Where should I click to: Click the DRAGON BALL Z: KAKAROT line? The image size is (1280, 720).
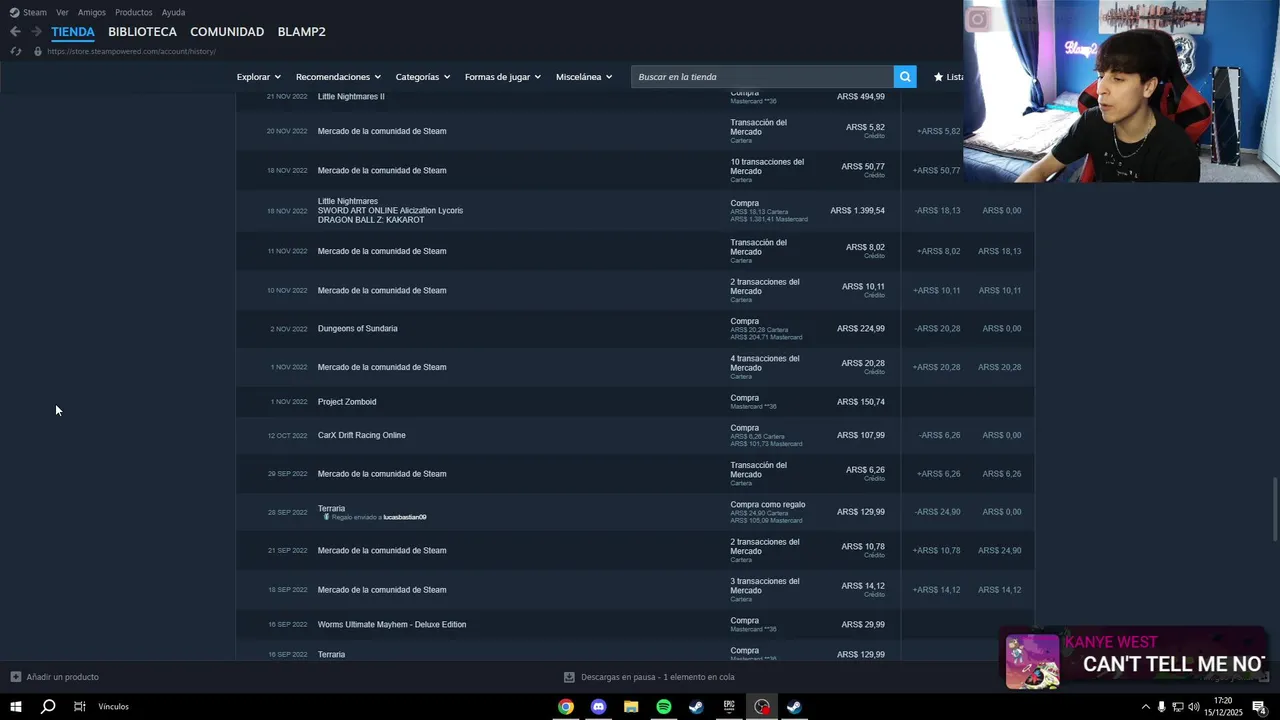[x=371, y=220]
